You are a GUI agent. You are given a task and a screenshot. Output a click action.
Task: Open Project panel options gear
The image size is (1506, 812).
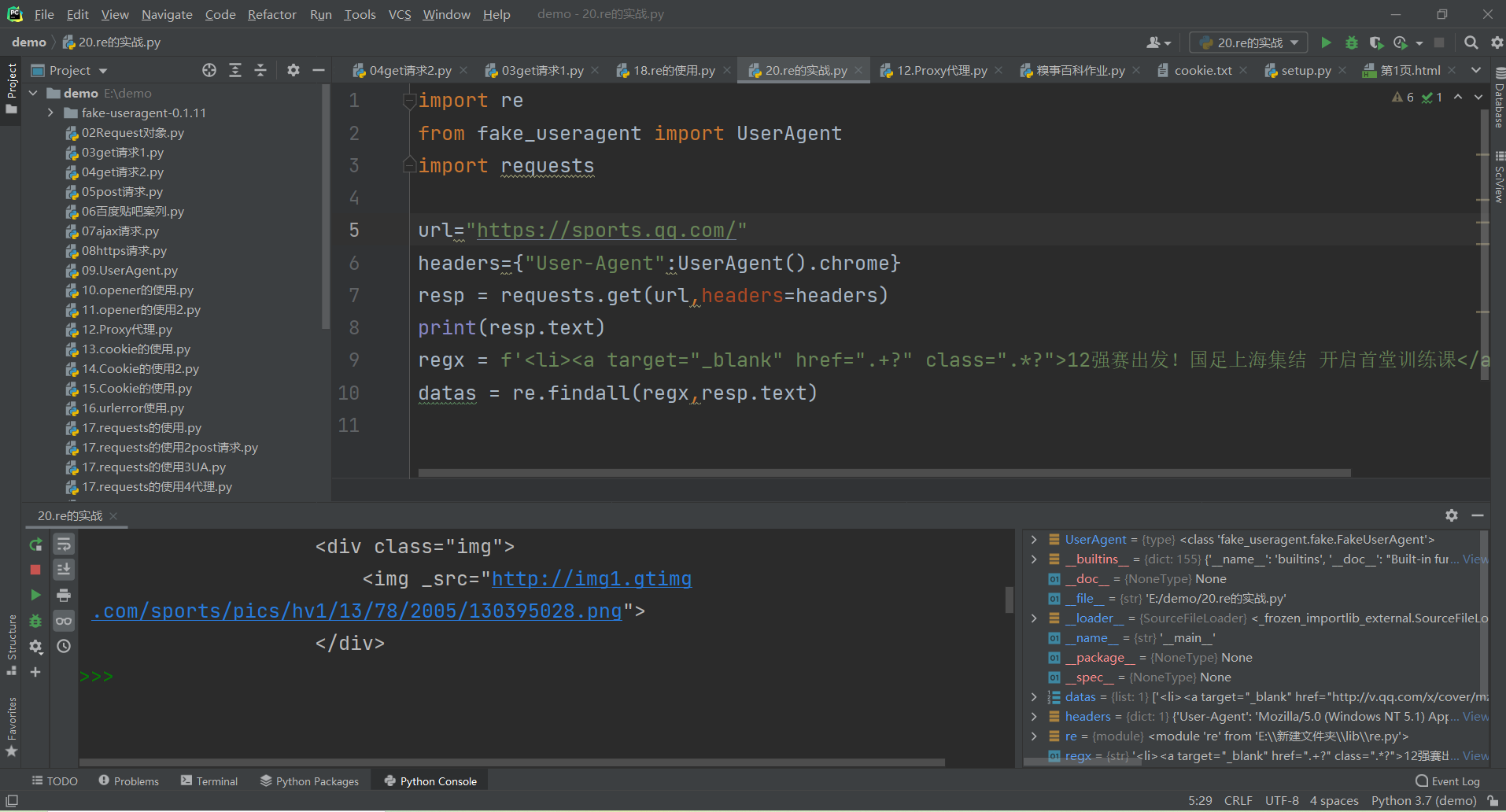point(293,70)
